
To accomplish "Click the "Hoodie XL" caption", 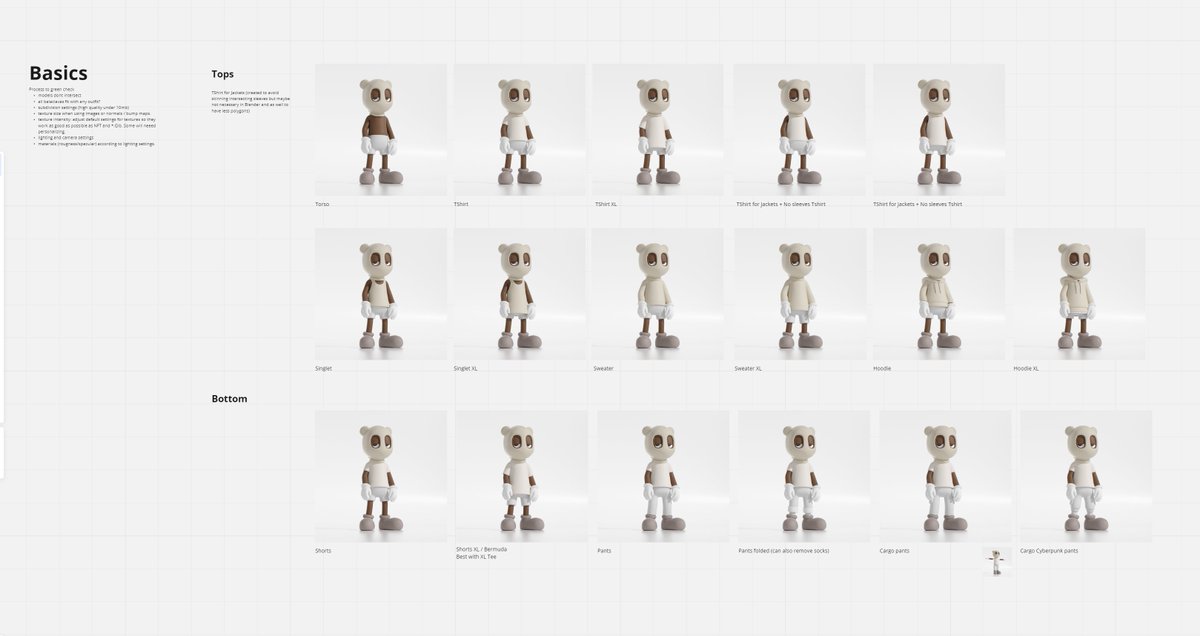I will tap(1026, 368).
